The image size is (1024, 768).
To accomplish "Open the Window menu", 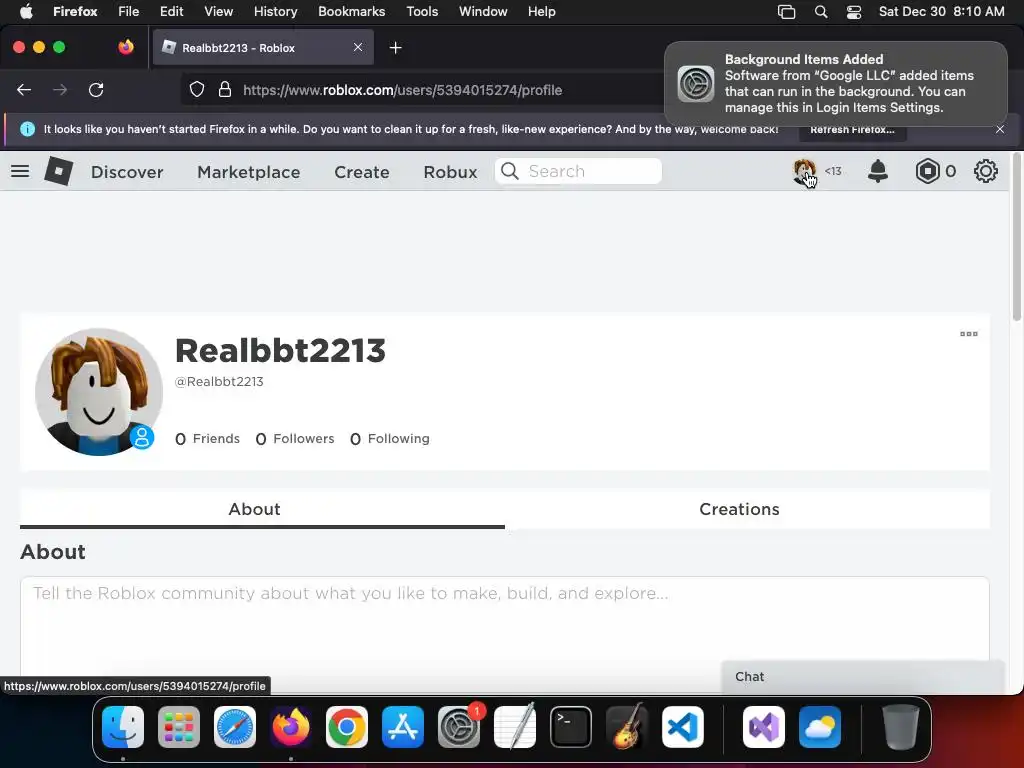I will [483, 11].
